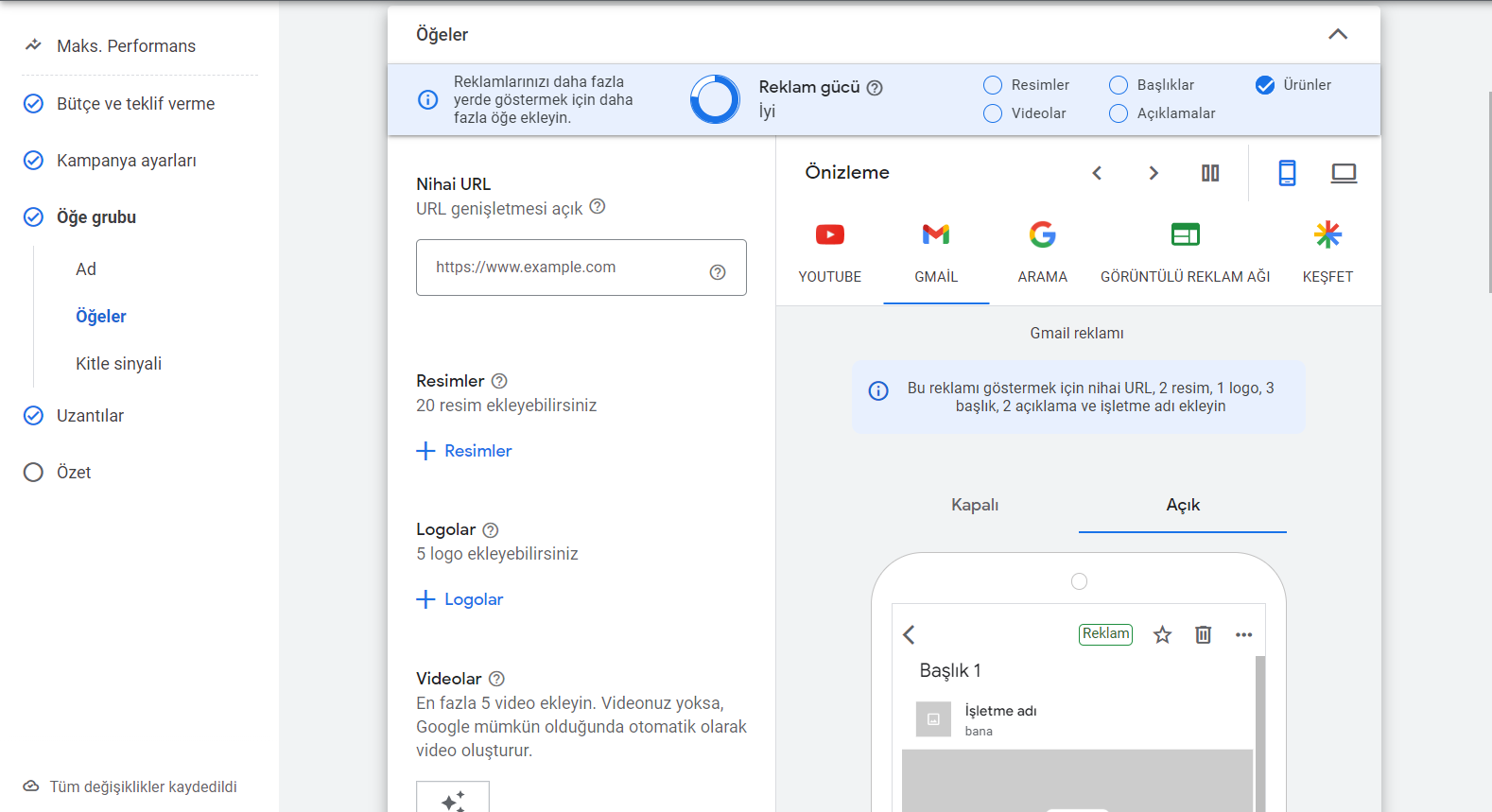Image resolution: width=1492 pixels, height=812 pixels.
Task: Go to the Özet step
Action: pos(74,473)
